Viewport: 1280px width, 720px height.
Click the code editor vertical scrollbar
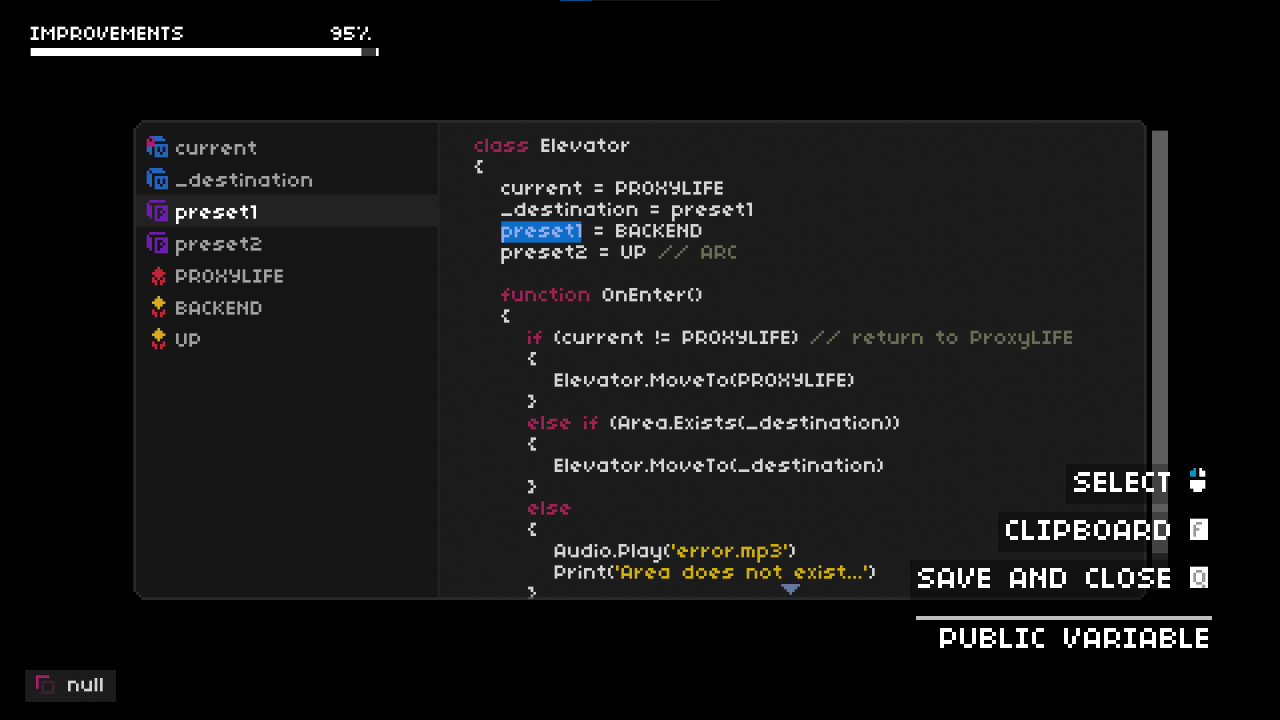(x=1159, y=300)
